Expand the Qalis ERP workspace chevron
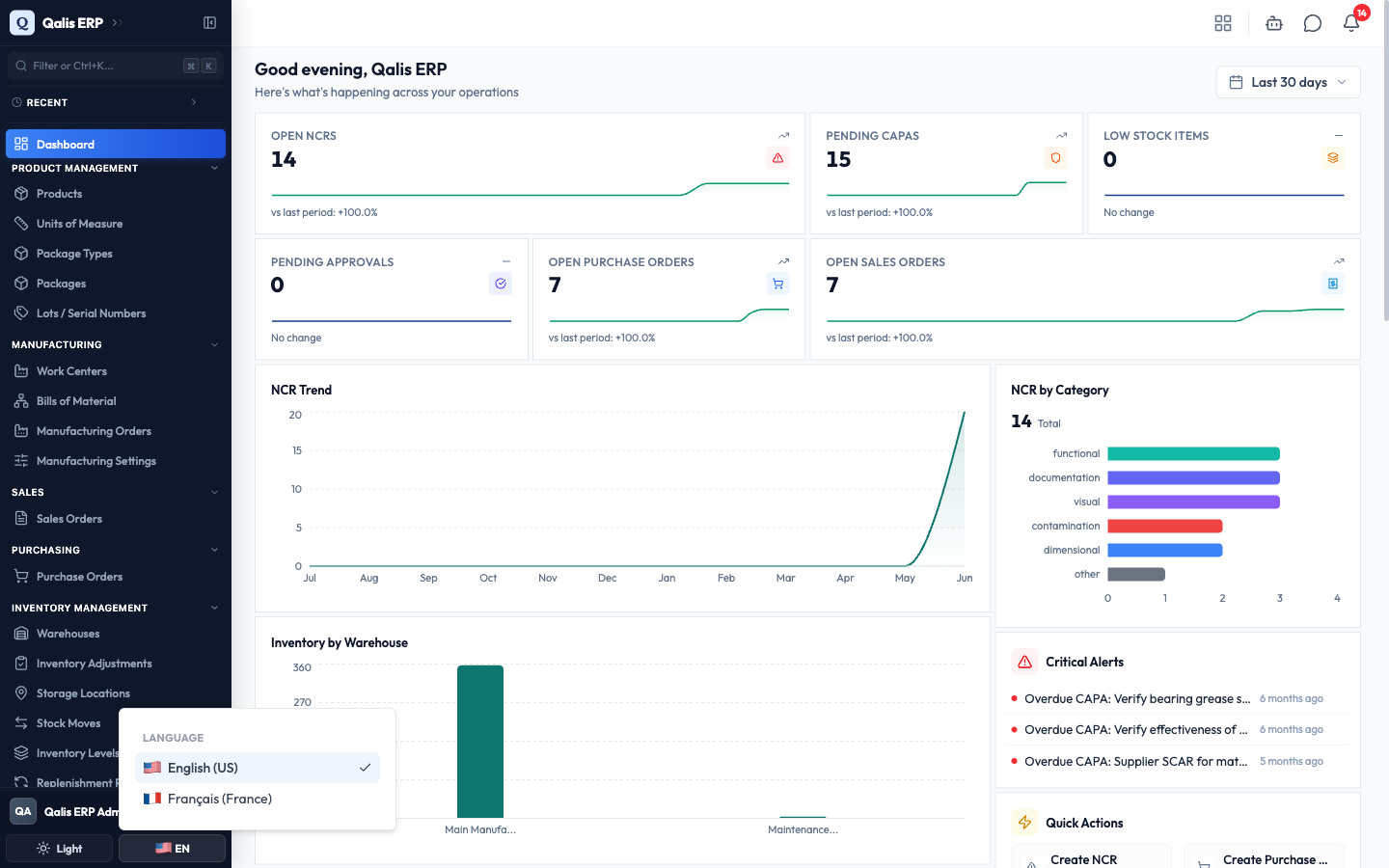This screenshot has width=1389, height=868. (117, 22)
